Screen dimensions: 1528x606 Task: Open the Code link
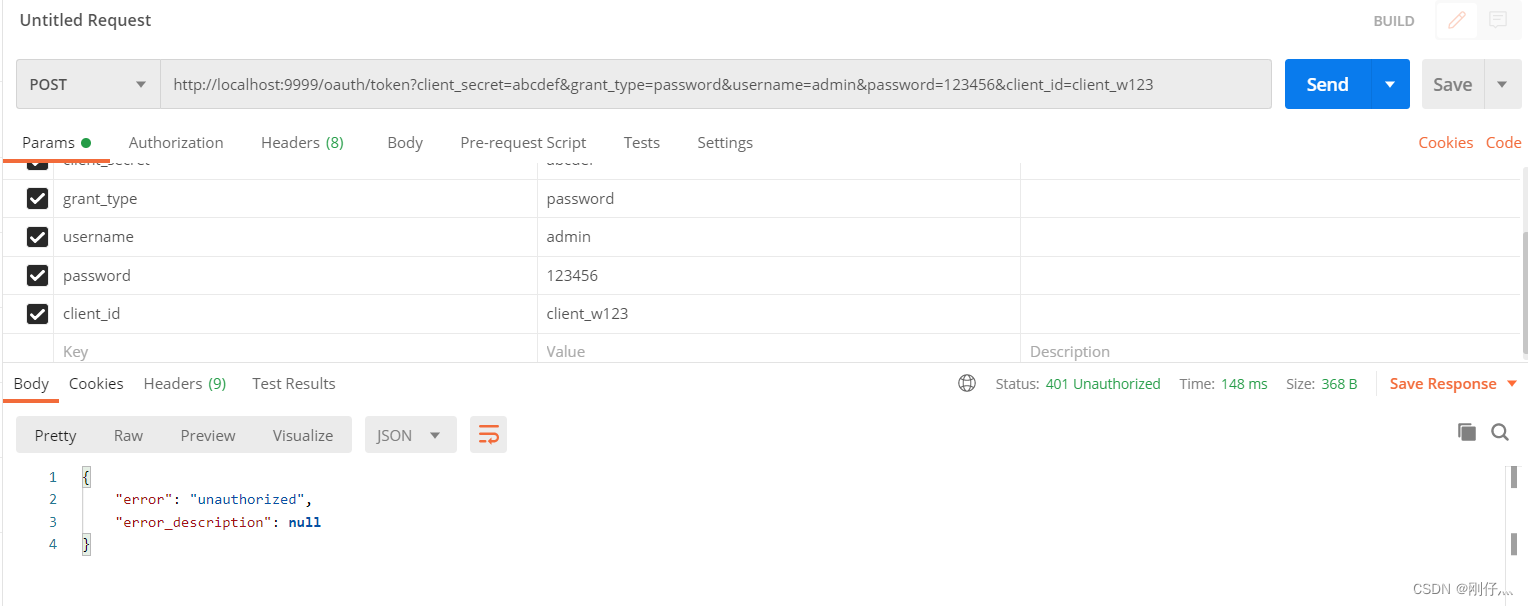1503,142
